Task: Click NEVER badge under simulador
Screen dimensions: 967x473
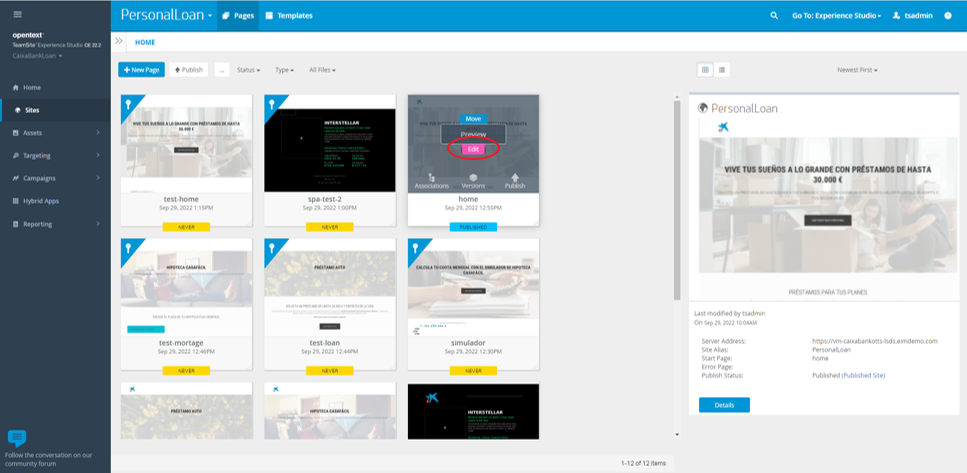Action: [473, 371]
